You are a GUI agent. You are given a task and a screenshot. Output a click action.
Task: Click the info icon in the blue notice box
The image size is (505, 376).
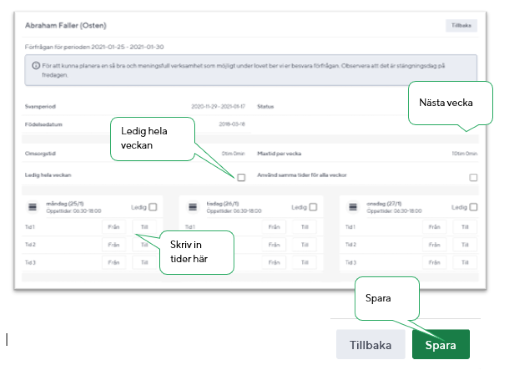[x=36, y=66]
